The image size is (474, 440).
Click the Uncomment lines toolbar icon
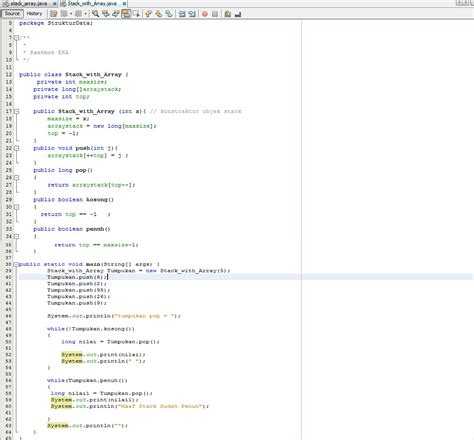(238, 14)
